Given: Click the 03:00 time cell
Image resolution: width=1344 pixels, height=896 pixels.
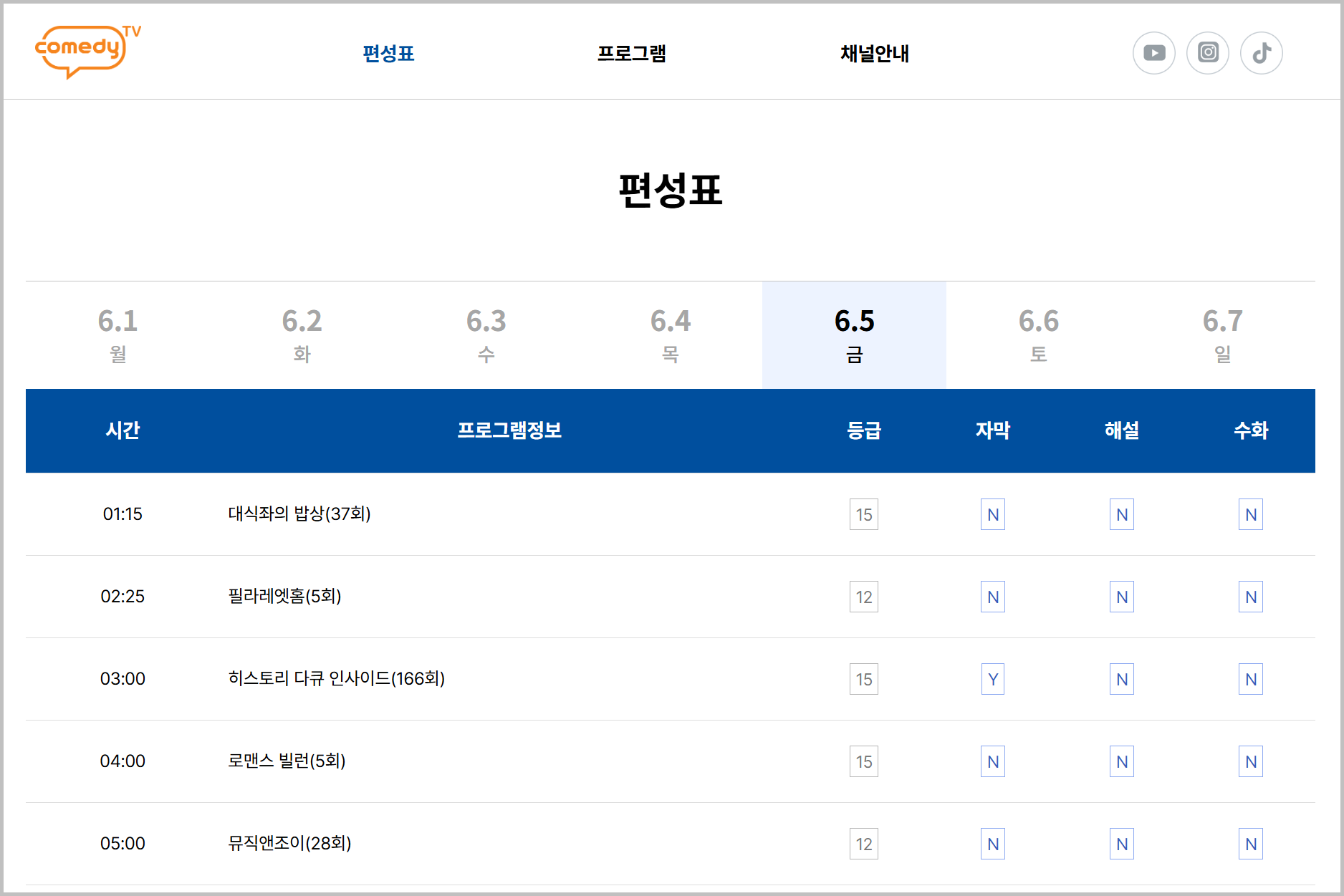Looking at the screenshot, I should (x=123, y=679).
